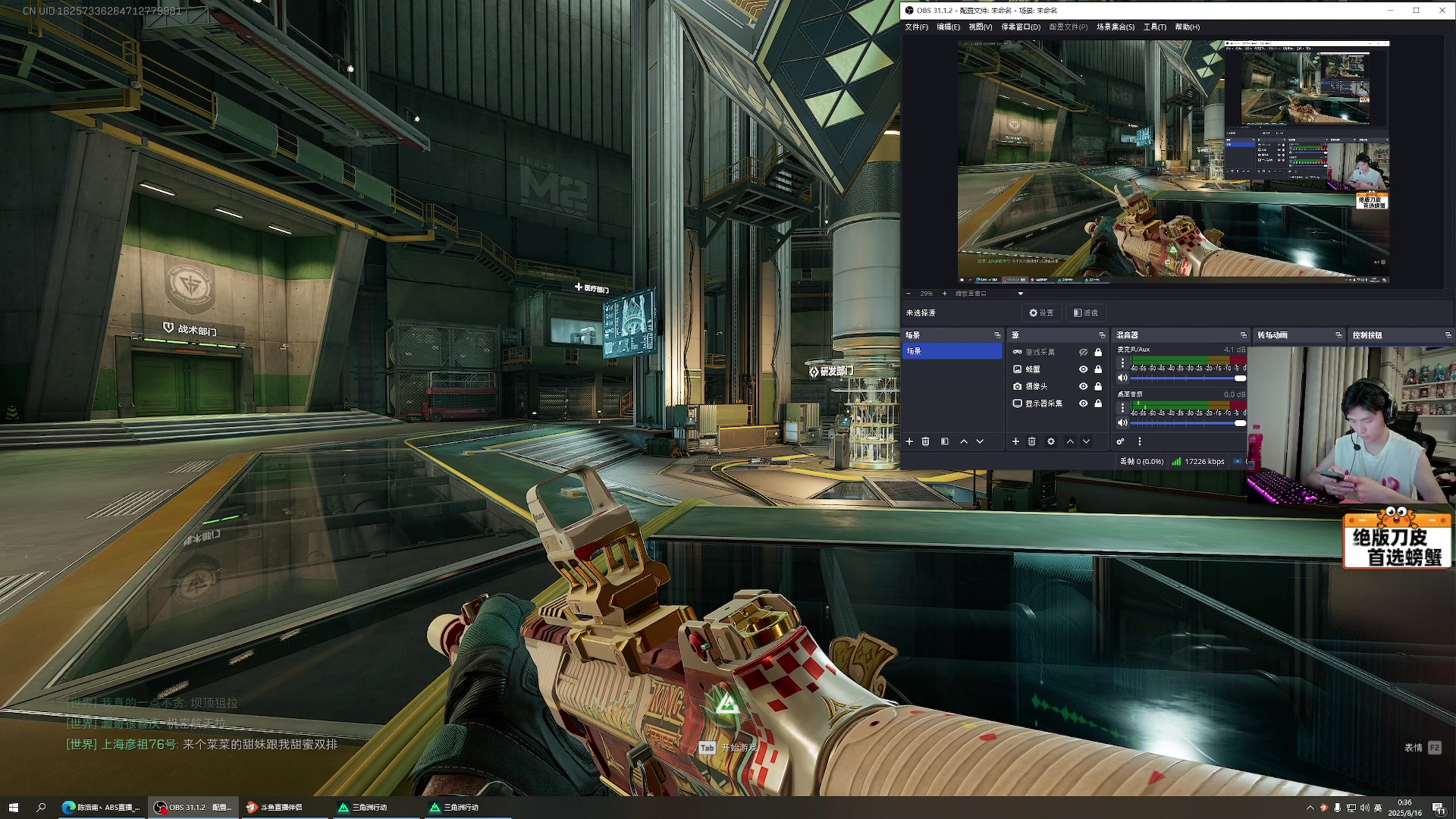
Task: Click Tab 开始游戏 prompt in game
Action: click(727, 748)
